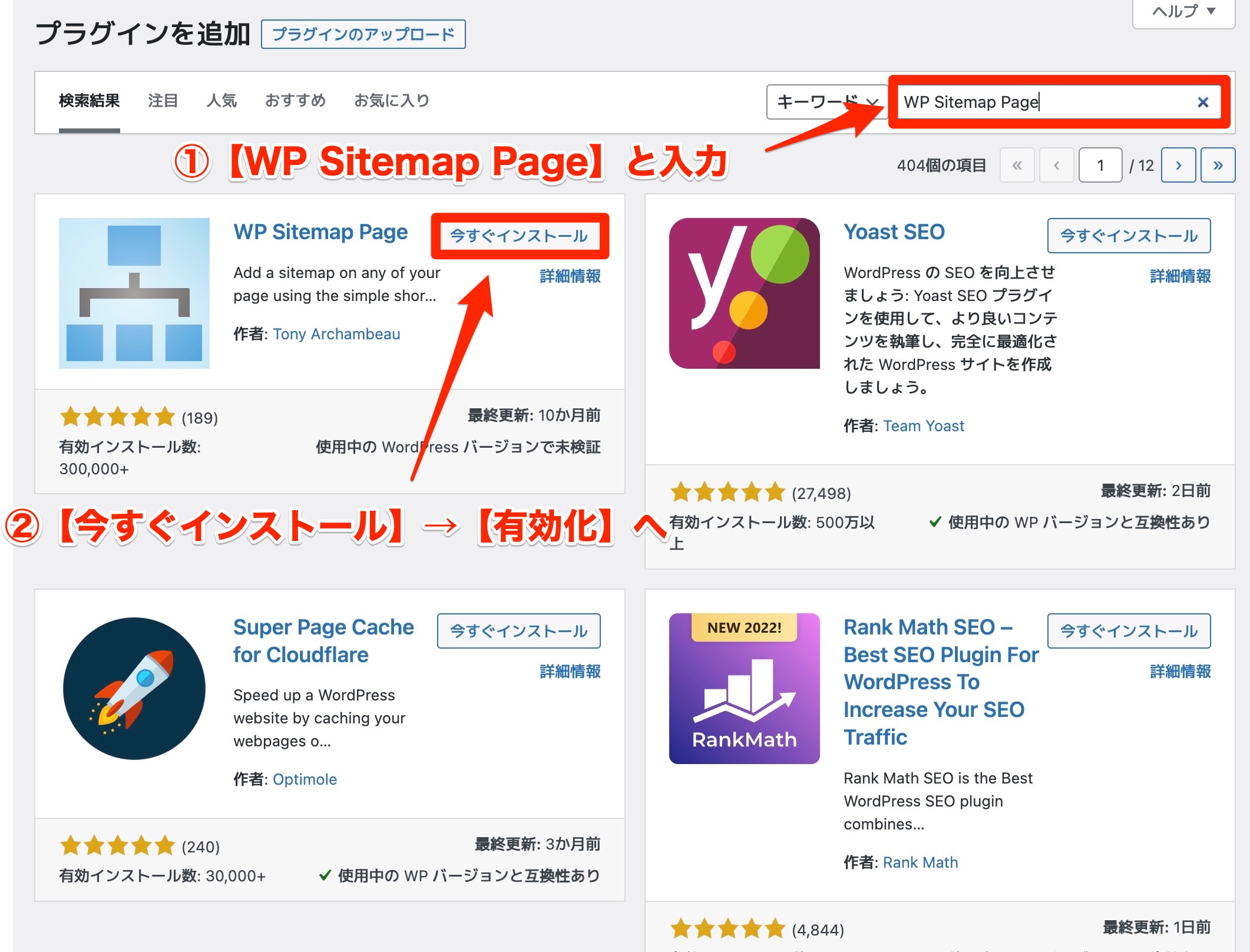
Task: Expand the ヘルプ help panel
Action: pos(1184,12)
